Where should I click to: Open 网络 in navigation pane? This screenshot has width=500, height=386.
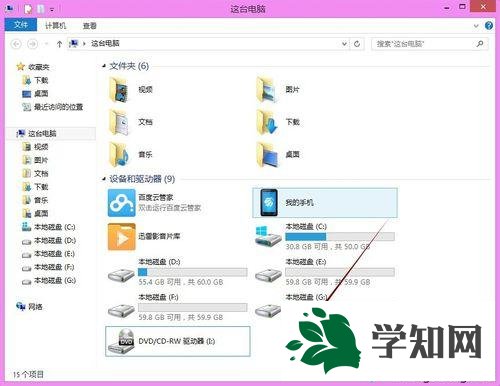click(x=35, y=307)
